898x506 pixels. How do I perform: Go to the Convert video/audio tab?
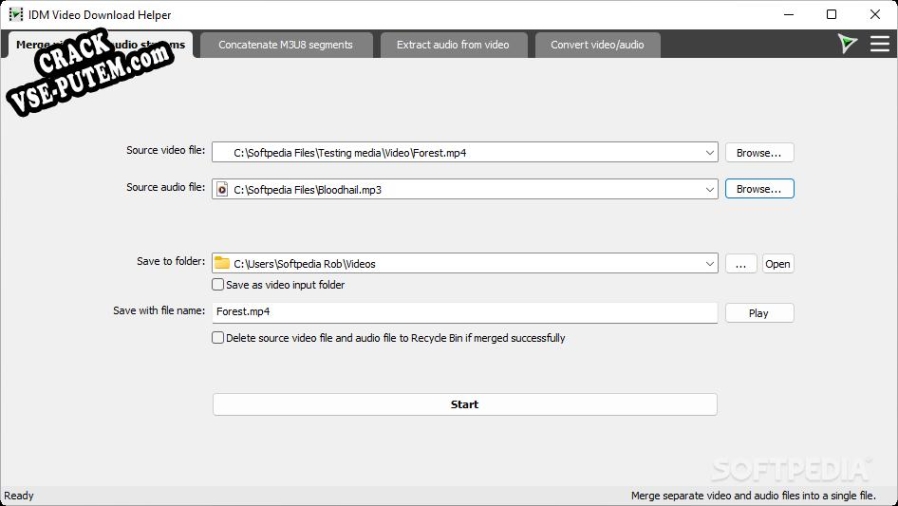pos(597,45)
